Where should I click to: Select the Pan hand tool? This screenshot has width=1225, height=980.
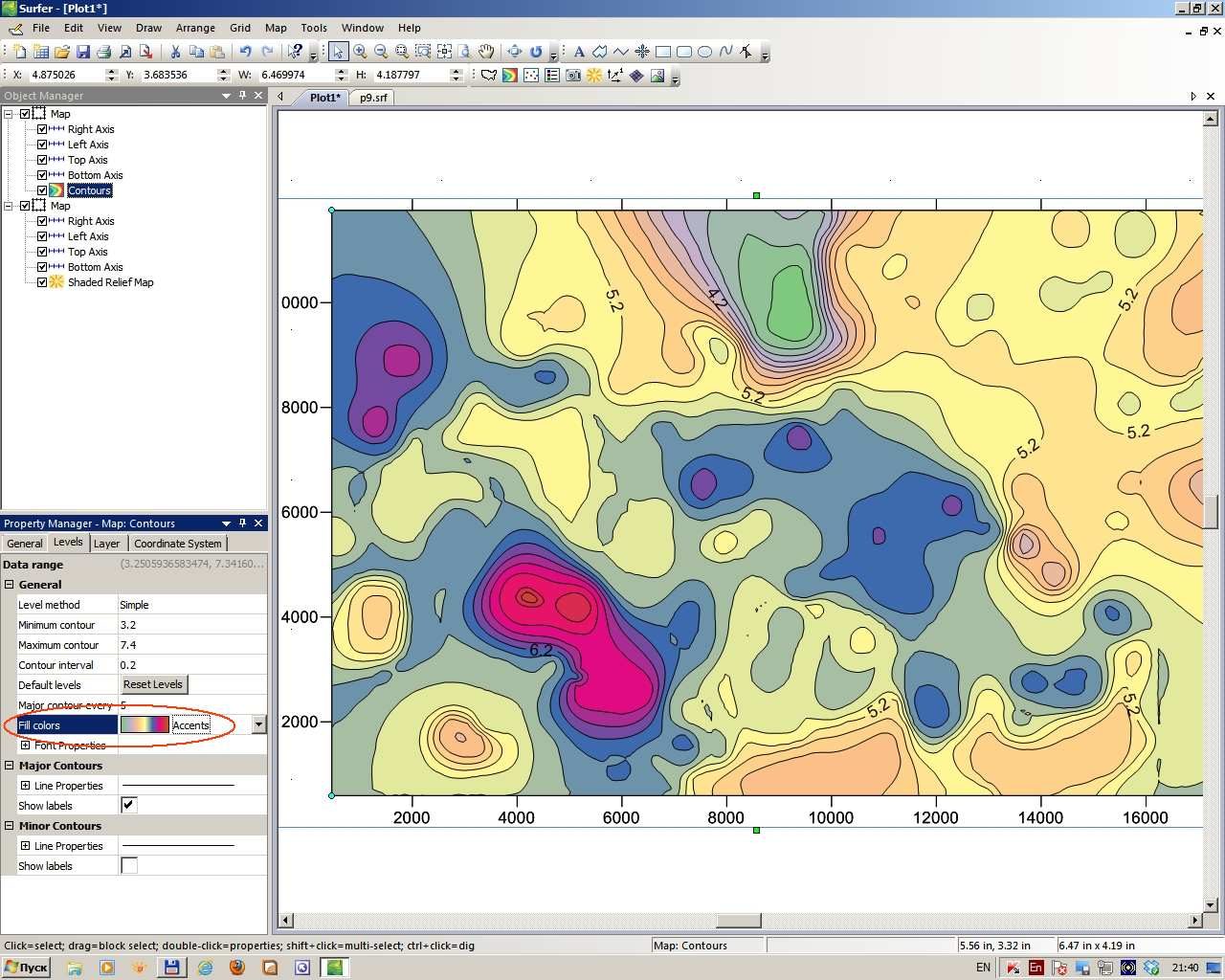click(486, 52)
